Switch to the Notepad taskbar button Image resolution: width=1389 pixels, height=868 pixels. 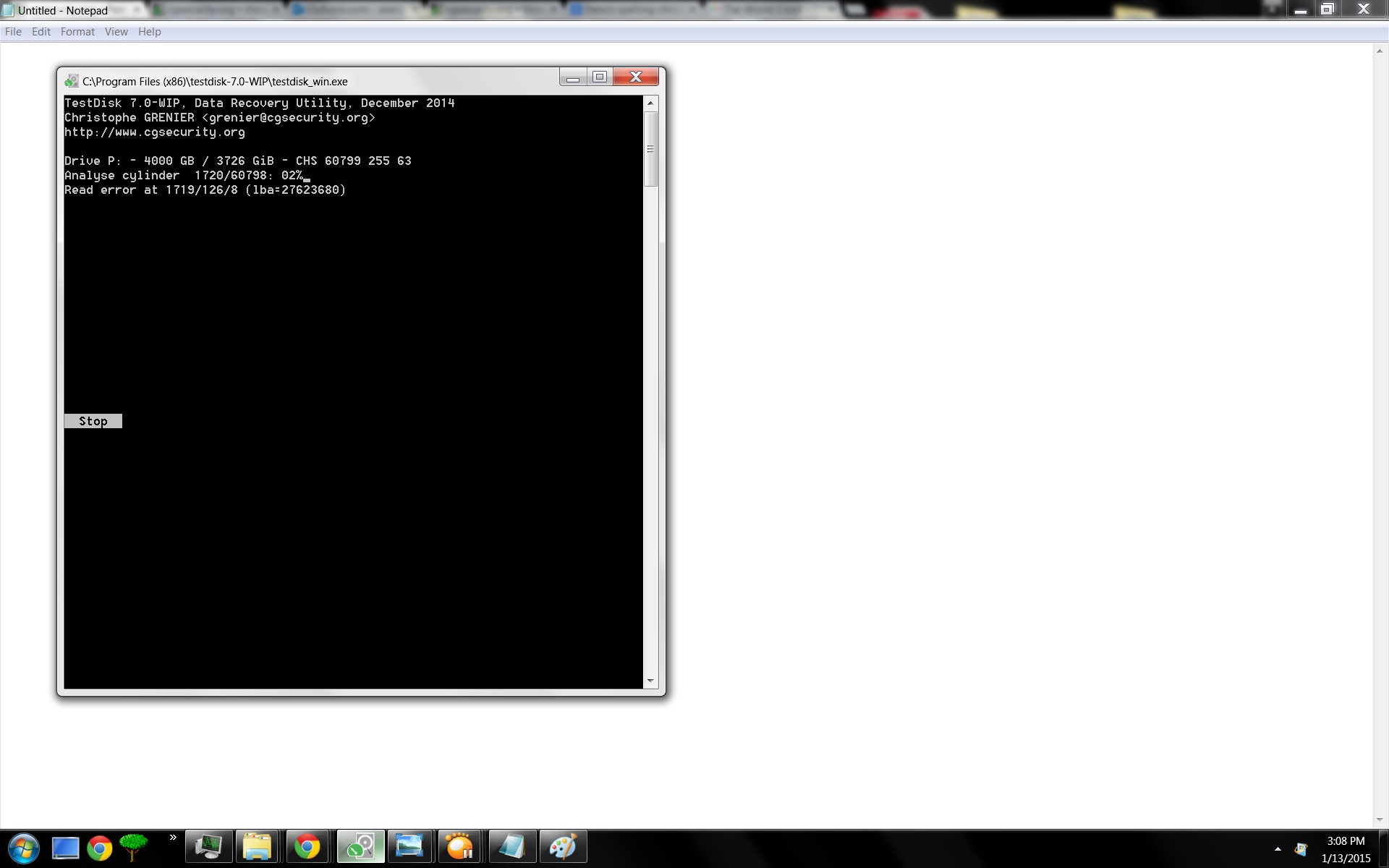[x=512, y=847]
